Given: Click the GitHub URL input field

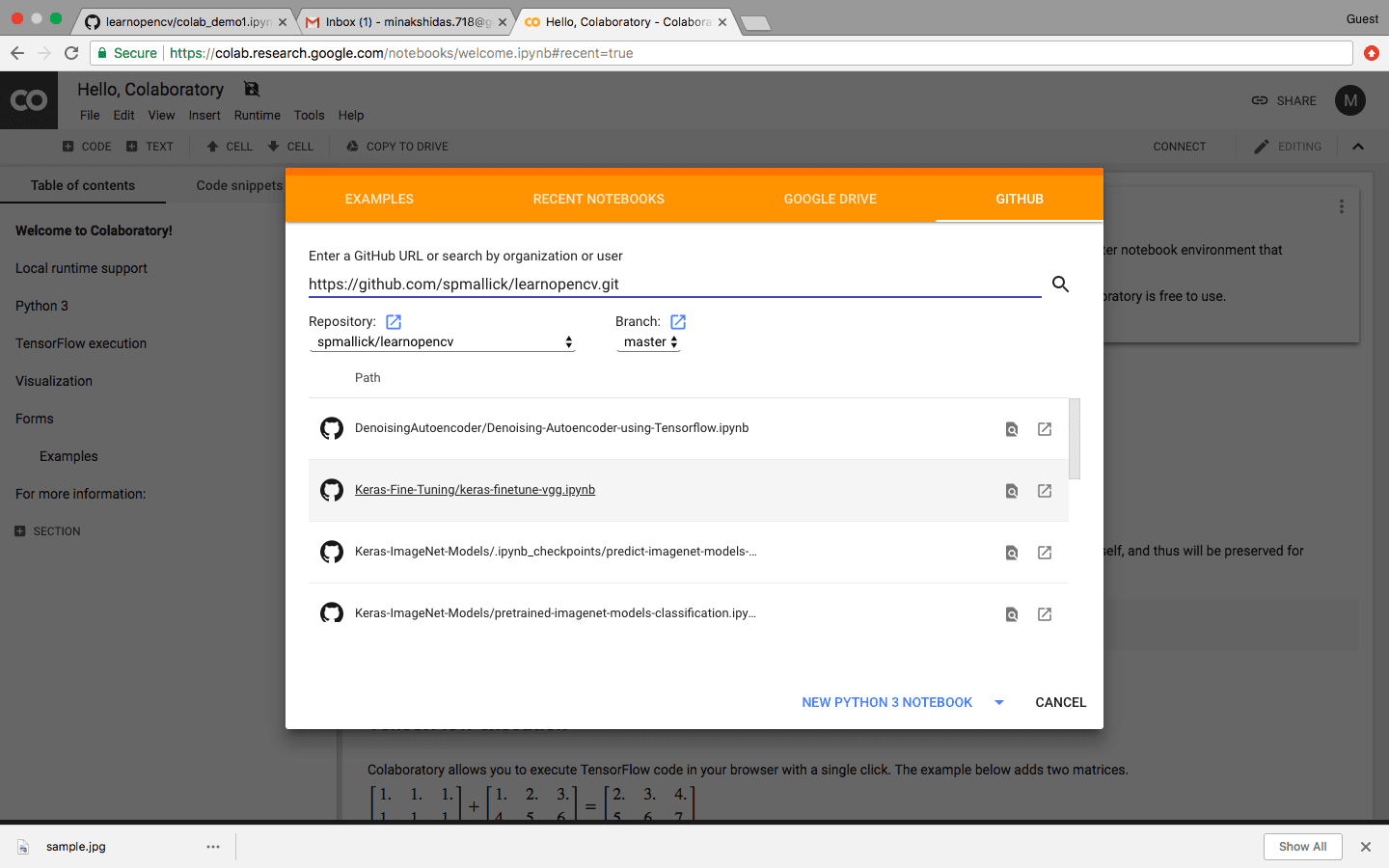Looking at the screenshot, I should click(675, 285).
